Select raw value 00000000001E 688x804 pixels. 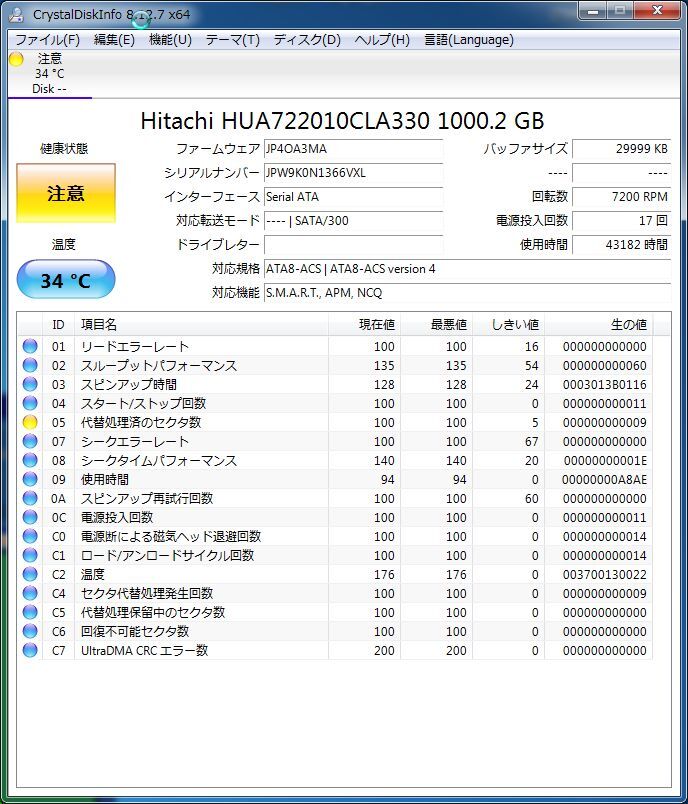point(605,460)
